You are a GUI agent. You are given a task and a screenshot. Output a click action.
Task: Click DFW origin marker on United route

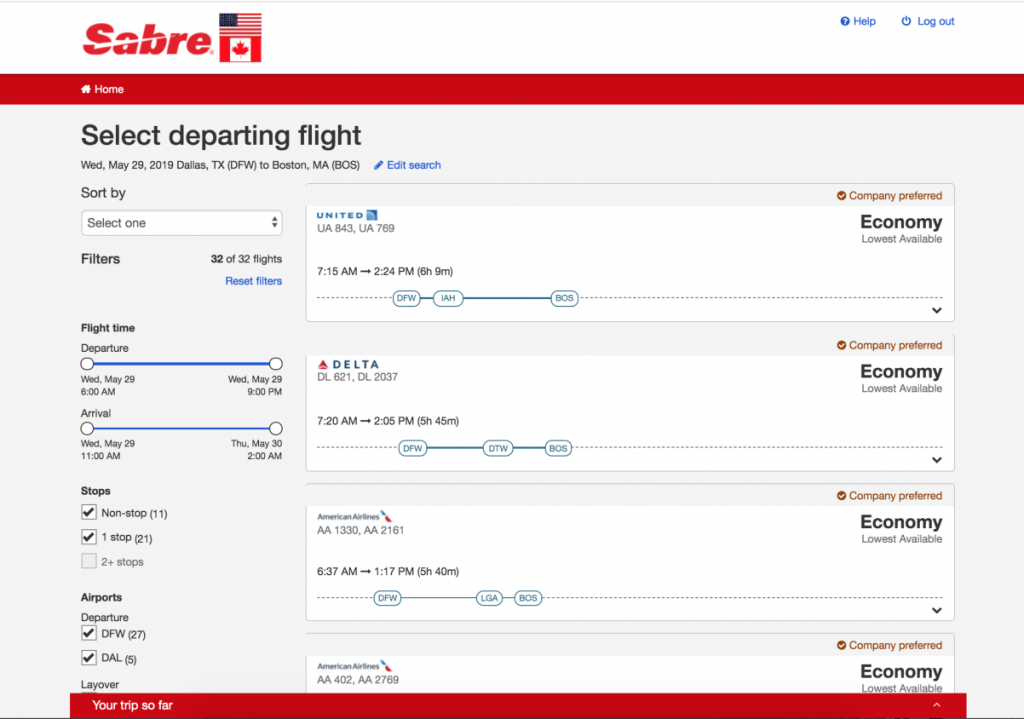(x=406, y=298)
